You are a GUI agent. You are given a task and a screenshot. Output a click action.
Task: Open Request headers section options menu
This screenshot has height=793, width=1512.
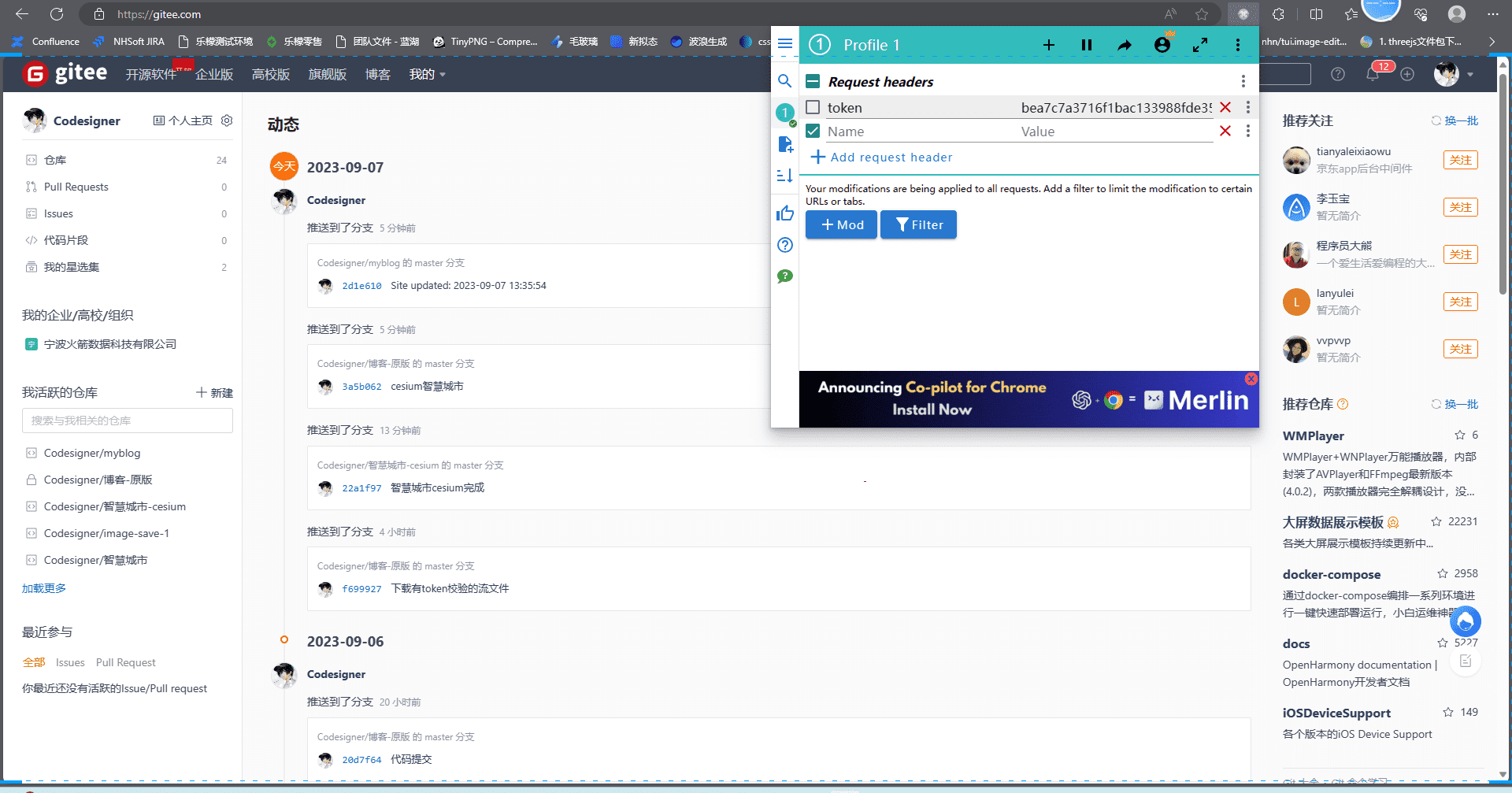point(1243,81)
